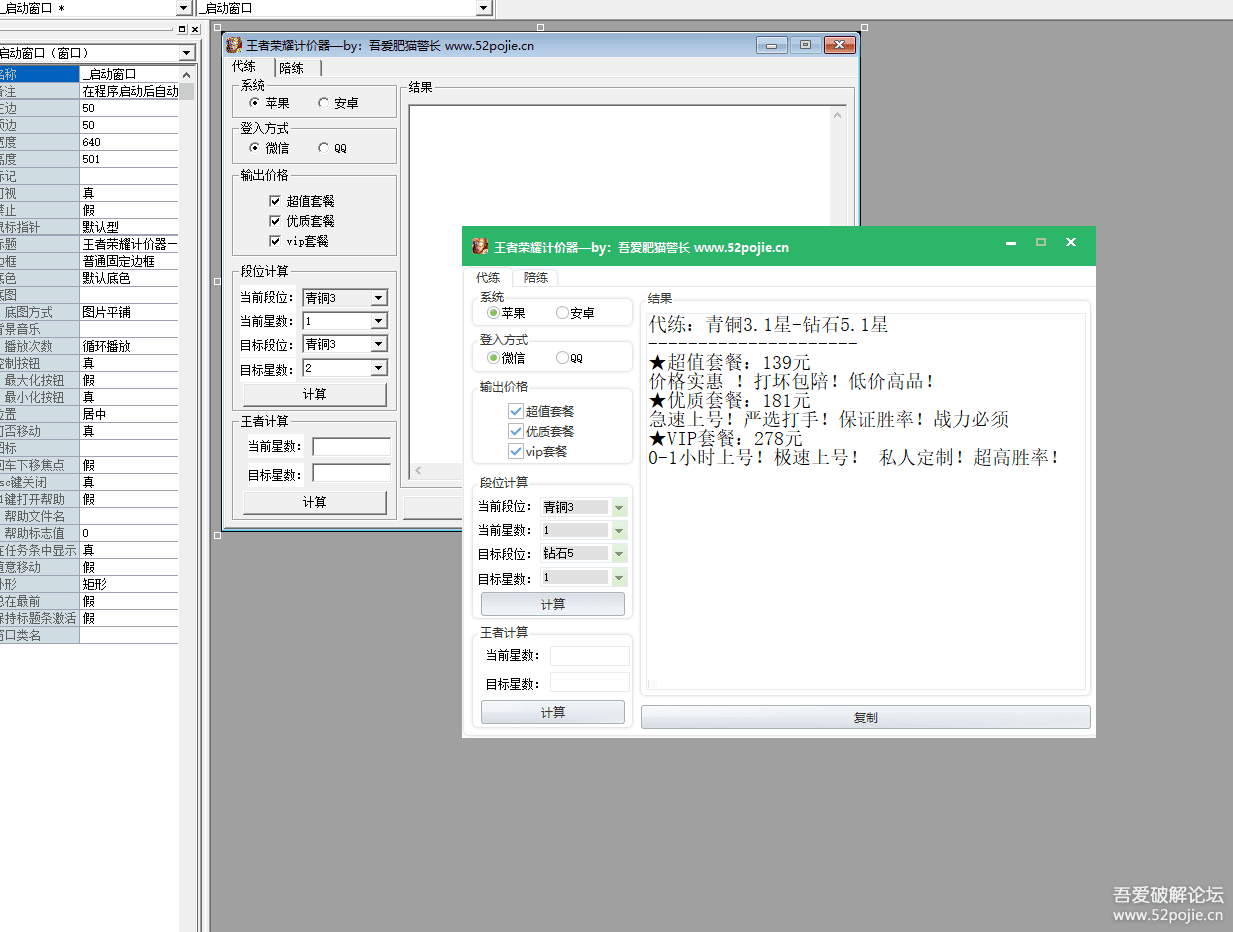Image resolution: width=1233 pixels, height=932 pixels.
Task: Select the 循环播放 property value
Action: 129,346
